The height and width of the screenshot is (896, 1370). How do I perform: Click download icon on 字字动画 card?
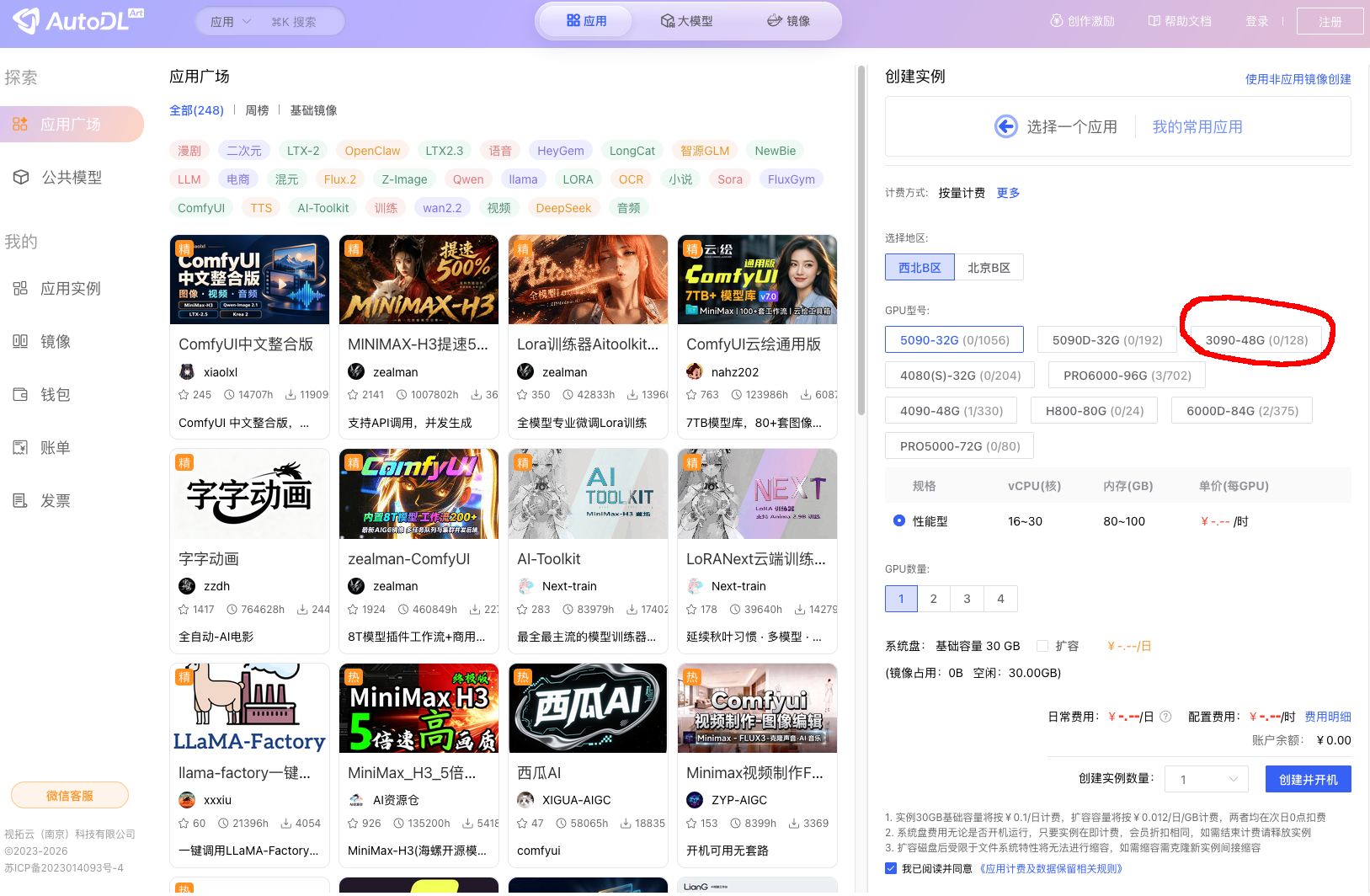[x=302, y=609]
